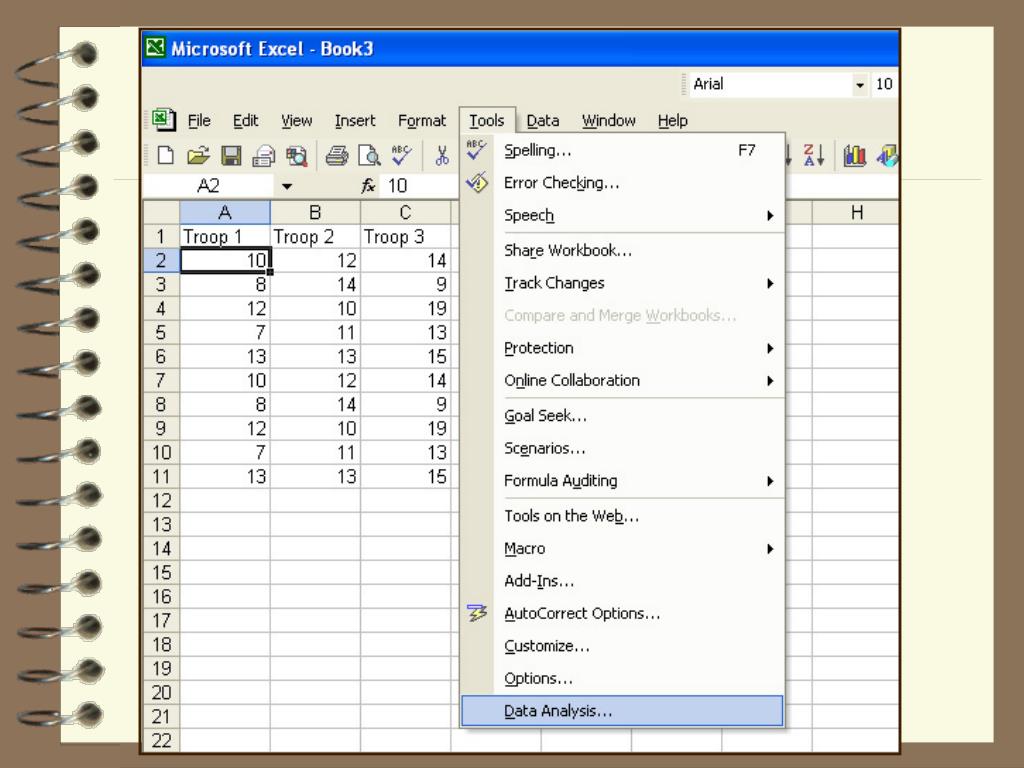Click the Error Checking menu icon
This screenshot has height=768, width=1024.
(477, 182)
